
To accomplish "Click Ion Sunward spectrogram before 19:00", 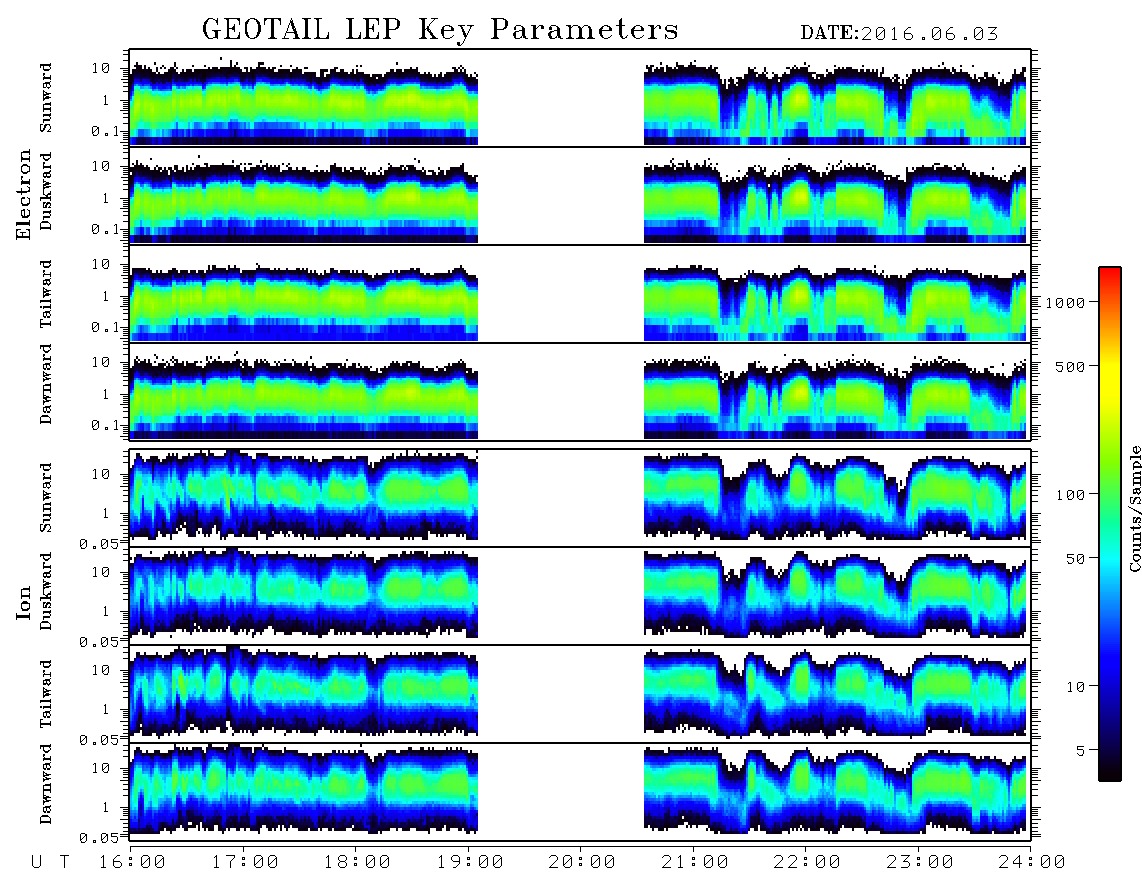I will coord(304,495).
